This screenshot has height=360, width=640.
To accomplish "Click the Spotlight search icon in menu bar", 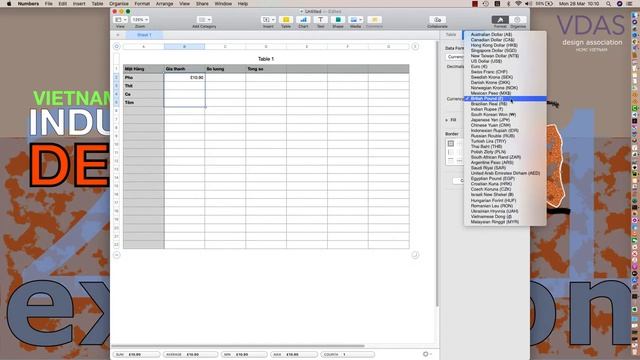I will tap(609, 4).
